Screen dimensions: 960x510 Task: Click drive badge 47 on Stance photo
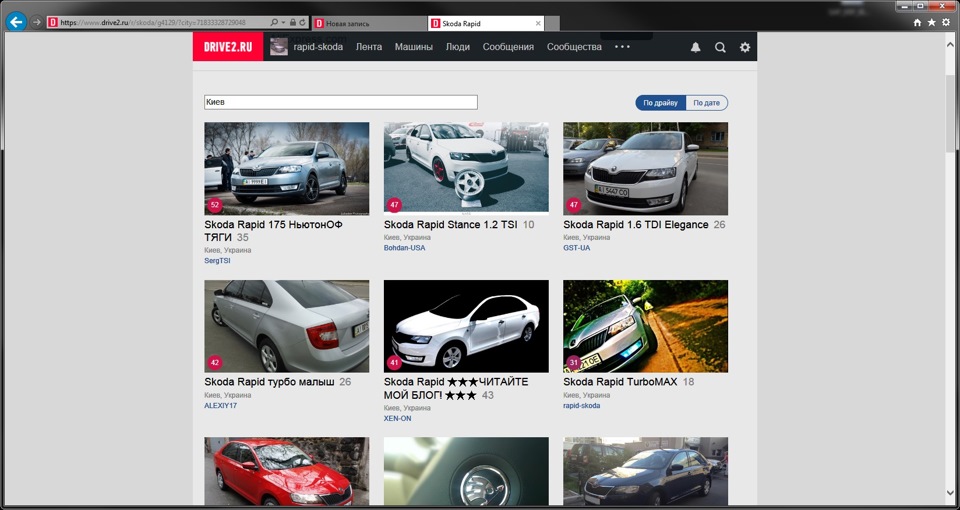pyautogui.click(x=394, y=204)
